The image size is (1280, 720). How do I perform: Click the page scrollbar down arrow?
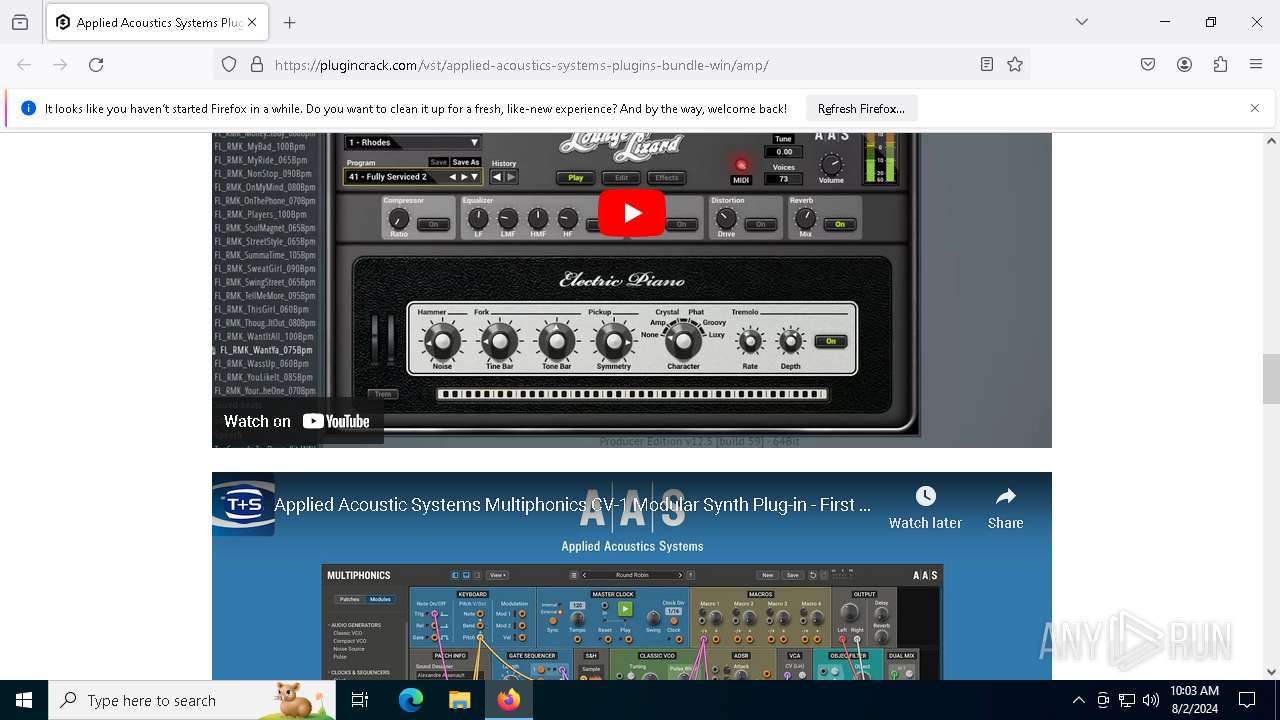[x=1271, y=672]
